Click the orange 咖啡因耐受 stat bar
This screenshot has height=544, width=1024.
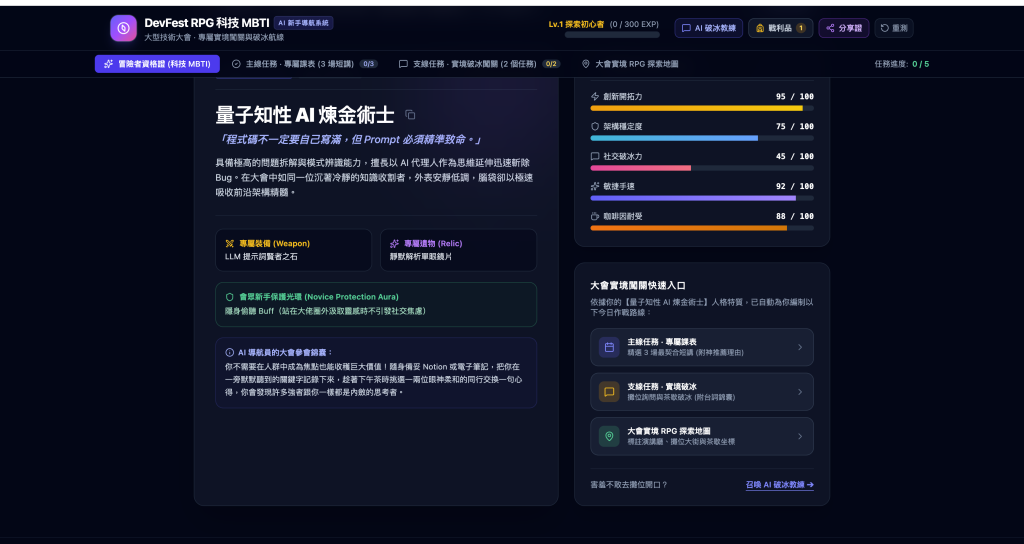coord(702,228)
